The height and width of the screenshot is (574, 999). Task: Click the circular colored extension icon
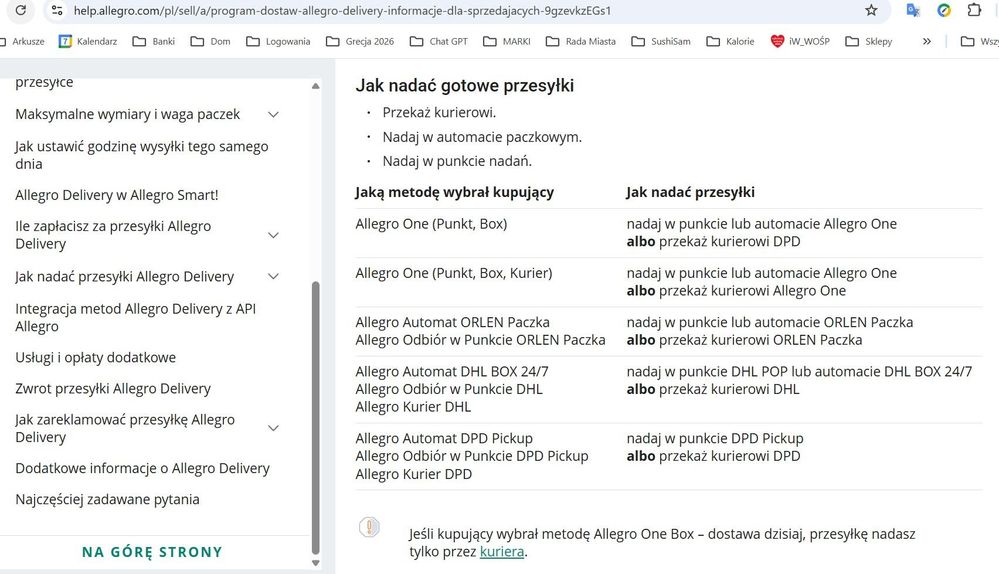click(944, 10)
